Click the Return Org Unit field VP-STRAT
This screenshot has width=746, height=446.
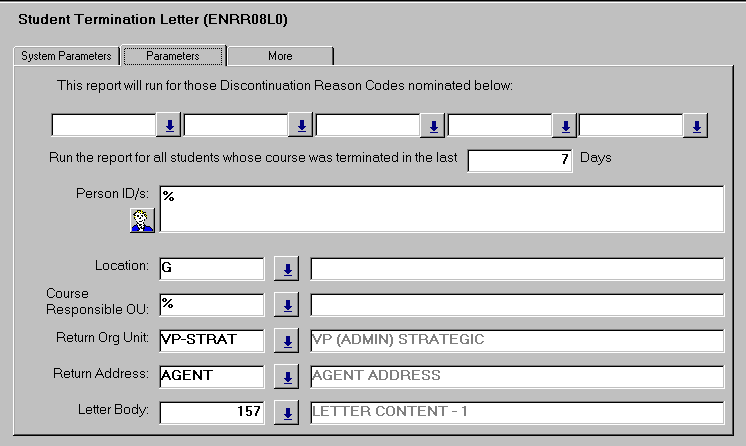point(211,341)
